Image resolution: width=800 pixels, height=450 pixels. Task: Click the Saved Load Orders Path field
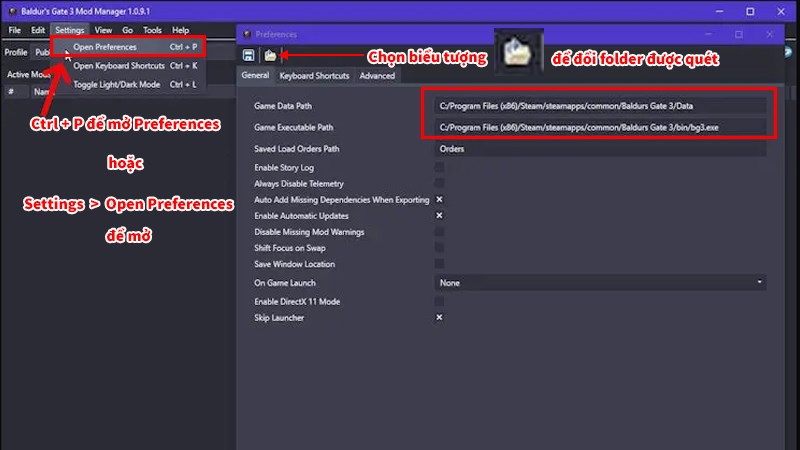[x=600, y=149]
